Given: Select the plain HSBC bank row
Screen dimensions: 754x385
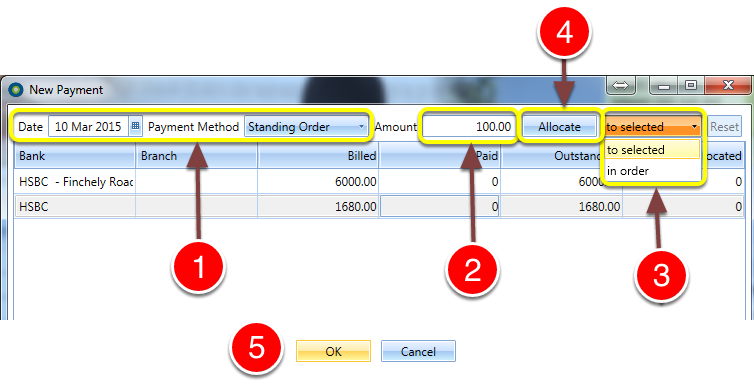Looking at the screenshot, I should point(379,207).
